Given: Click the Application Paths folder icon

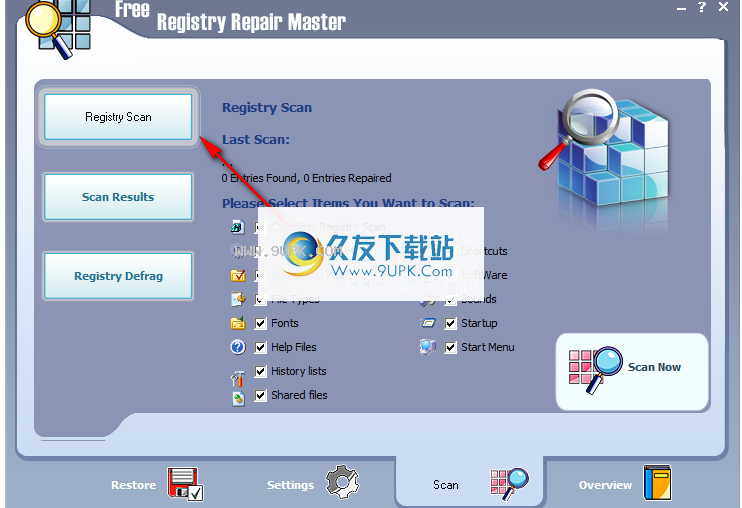Looking at the screenshot, I should pos(238,275).
